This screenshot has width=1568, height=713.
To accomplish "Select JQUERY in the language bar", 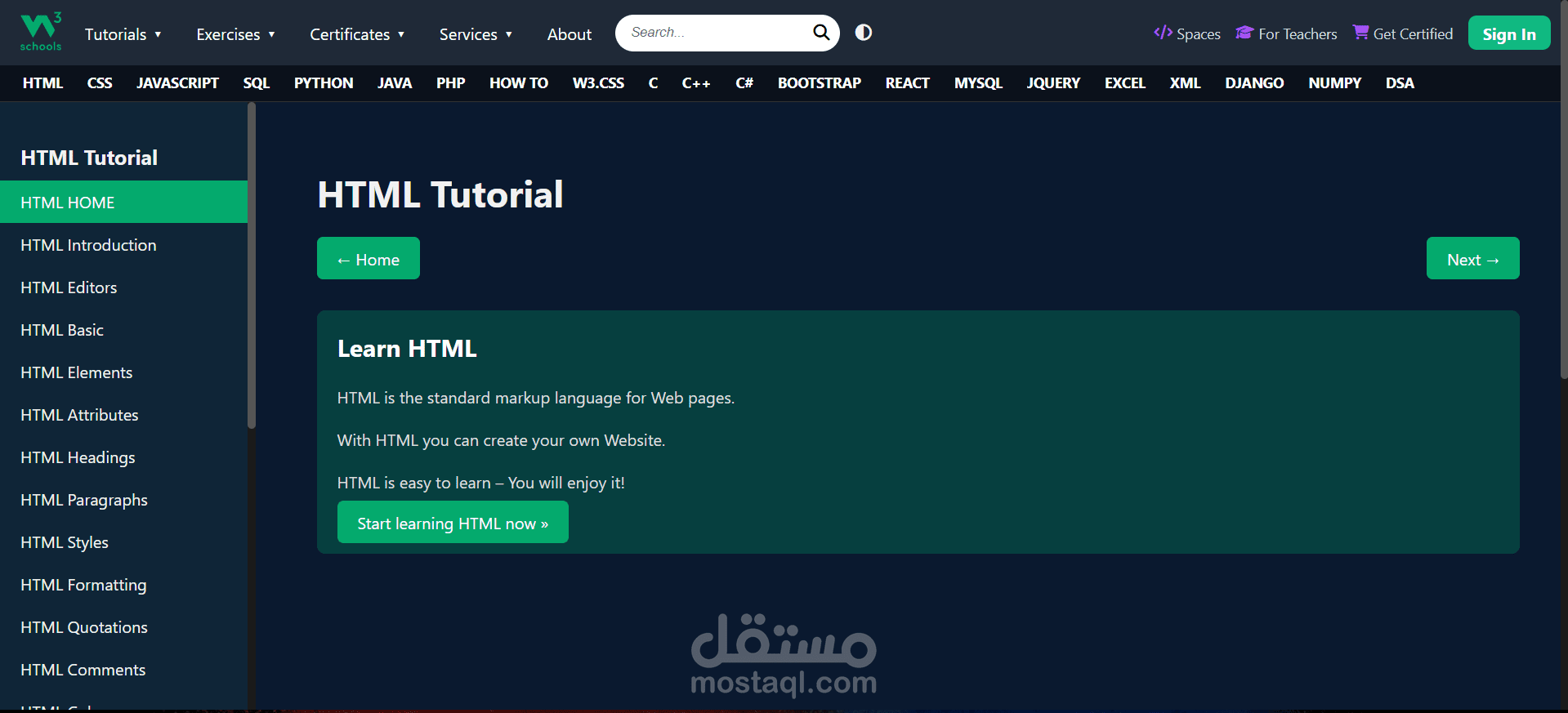I will point(1053,83).
